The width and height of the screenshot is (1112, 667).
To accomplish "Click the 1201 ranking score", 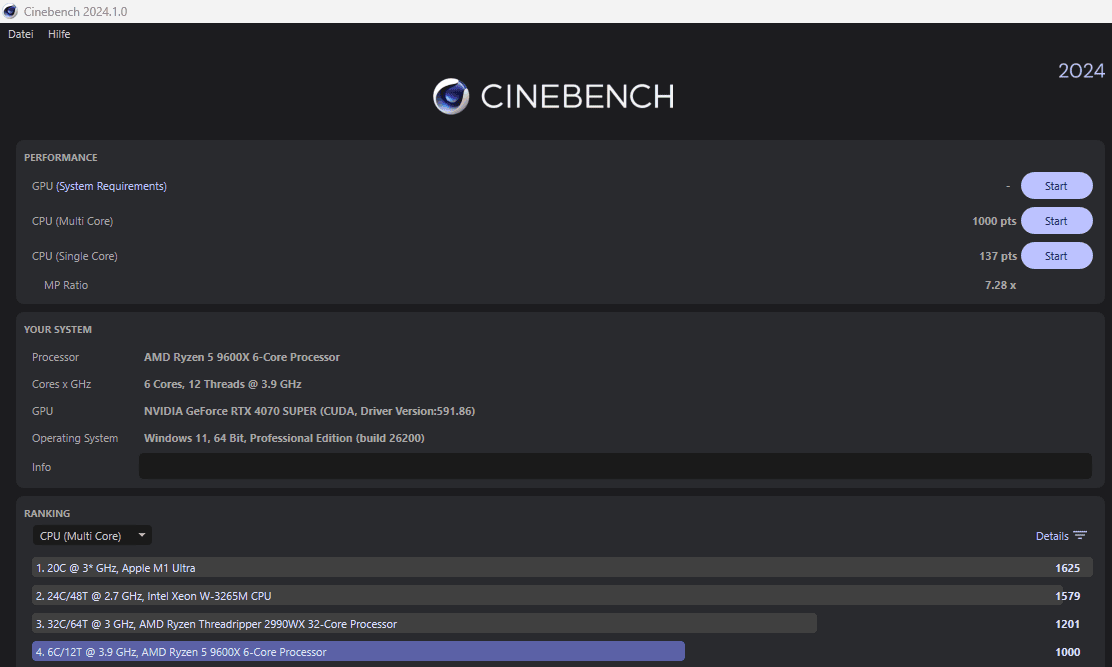I will 1067,624.
